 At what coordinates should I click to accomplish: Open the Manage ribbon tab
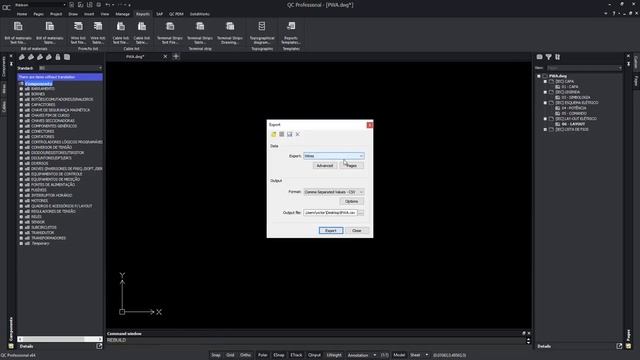pyautogui.click(x=122, y=14)
